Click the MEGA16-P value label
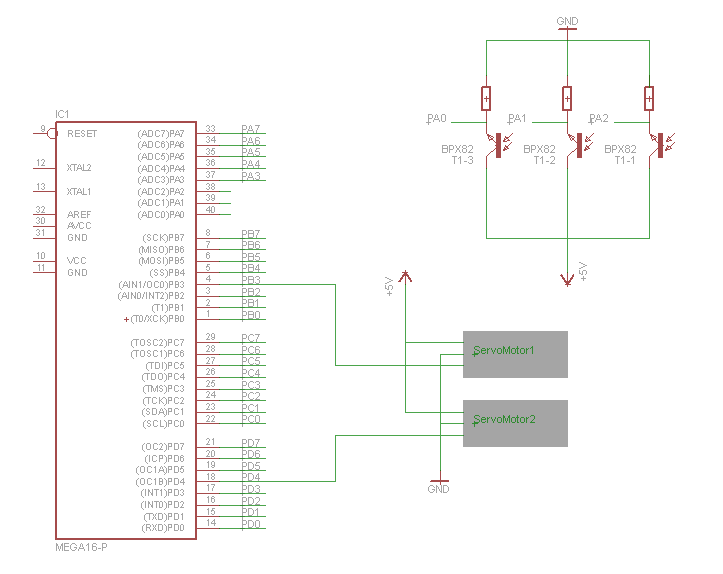The image size is (723, 574). (x=81, y=547)
